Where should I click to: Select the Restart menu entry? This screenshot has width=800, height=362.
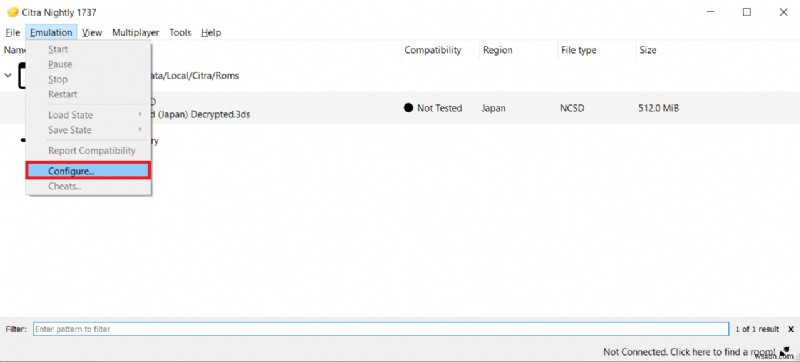(88, 94)
